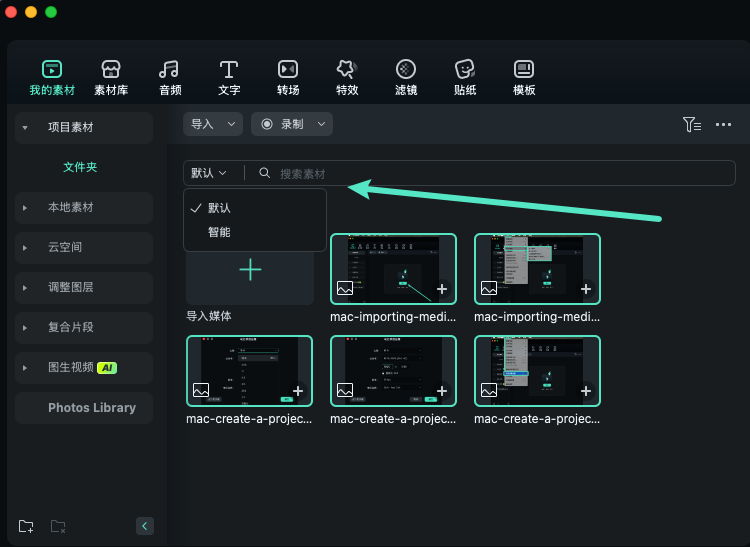Click the new folder icon at bottom
This screenshot has width=750, height=547.
coord(26,526)
